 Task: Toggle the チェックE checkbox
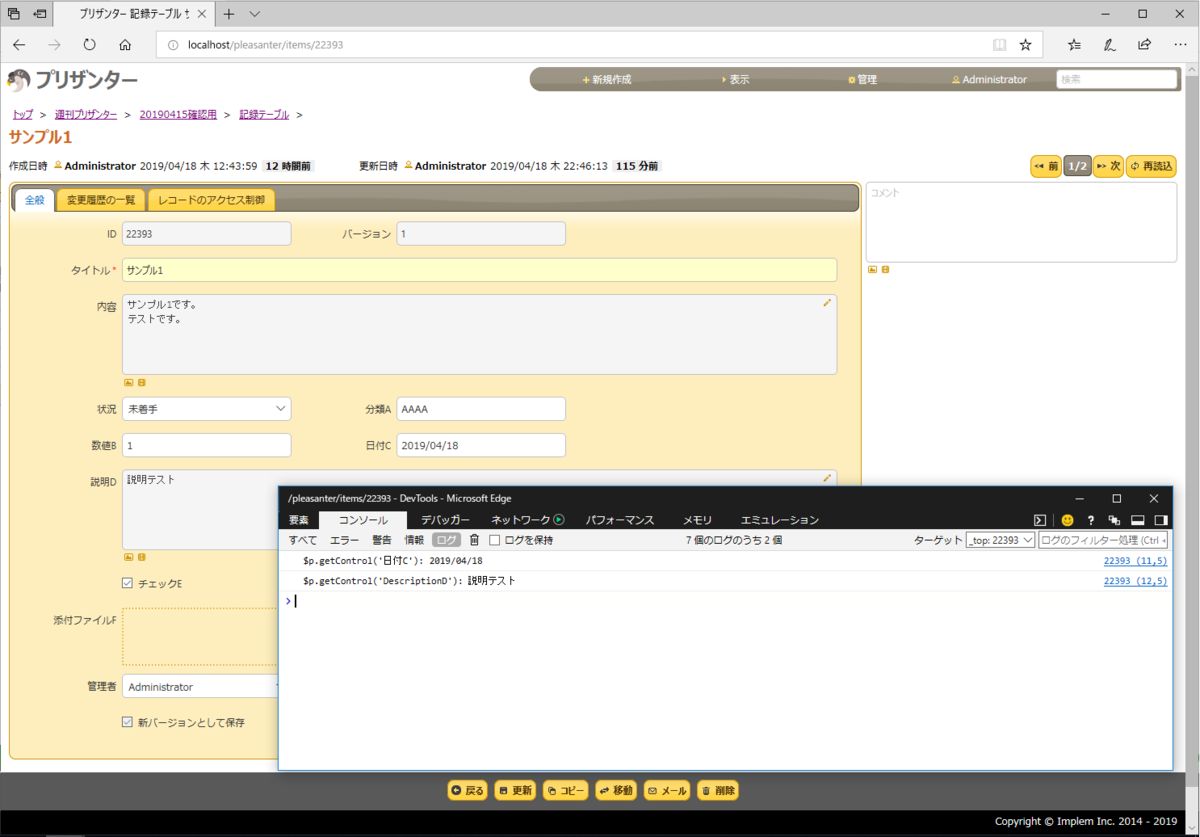pyautogui.click(x=127, y=583)
